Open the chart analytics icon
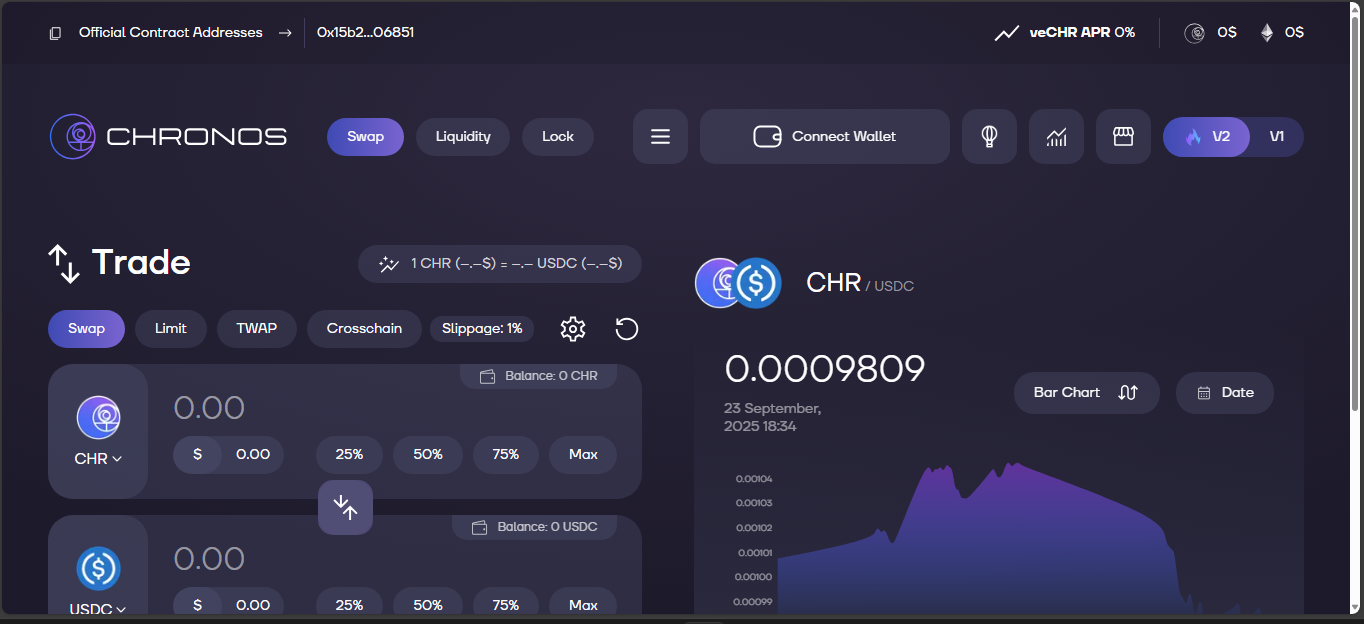The image size is (1364, 624). [1056, 137]
